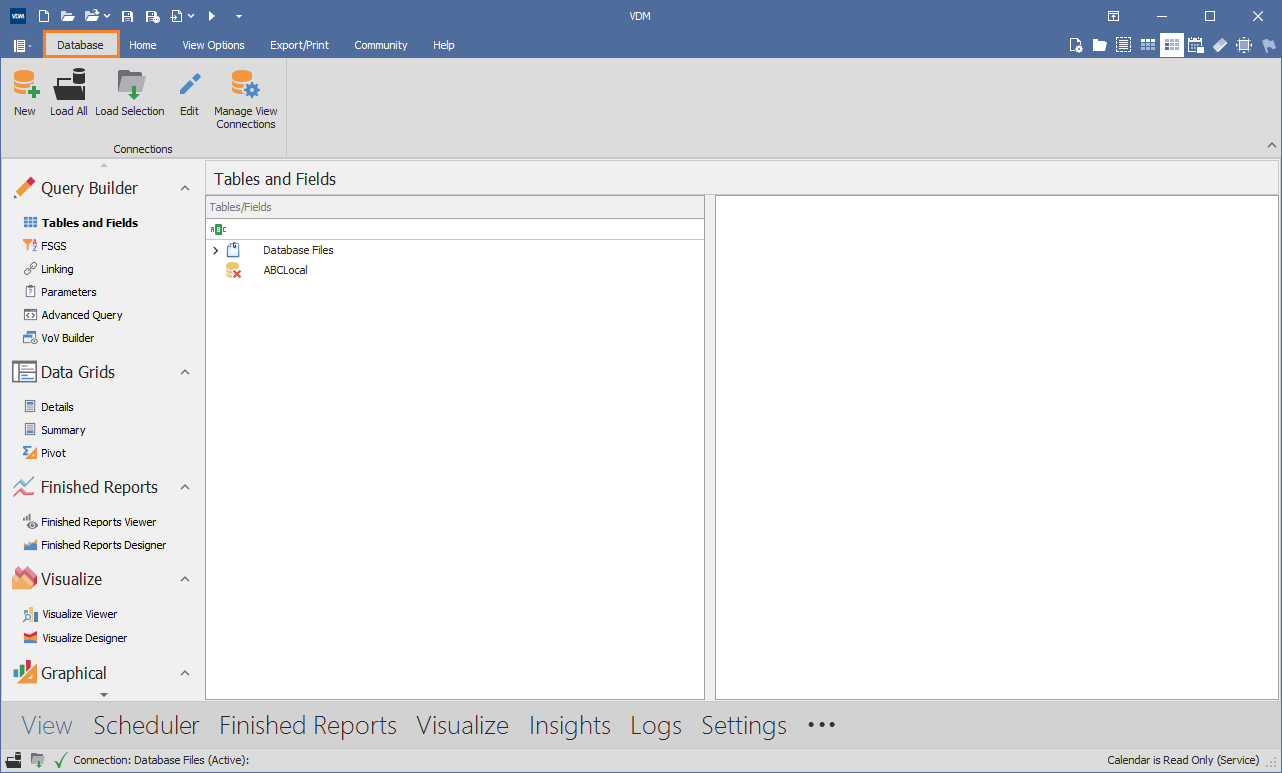Click the single floppy disk save icon
Viewport: 1282px width, 773px height.
pos(127,16)
